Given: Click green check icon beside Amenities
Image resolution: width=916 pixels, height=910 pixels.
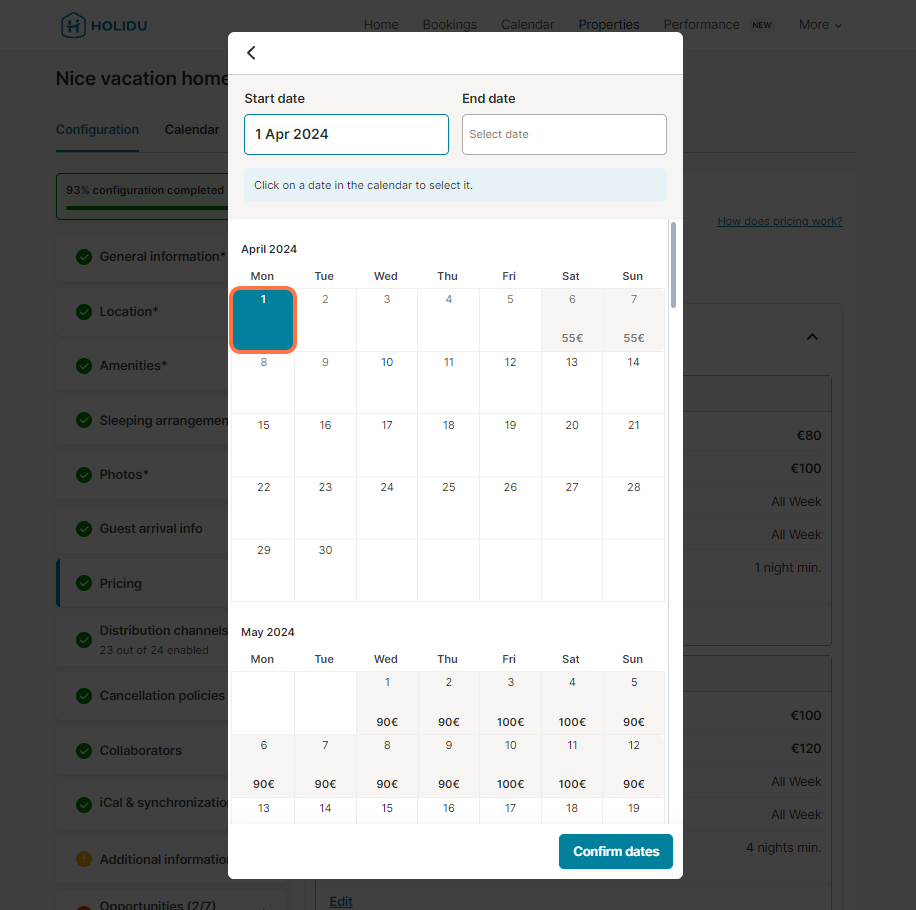Looking at the screenshot, I should (84, 366).
